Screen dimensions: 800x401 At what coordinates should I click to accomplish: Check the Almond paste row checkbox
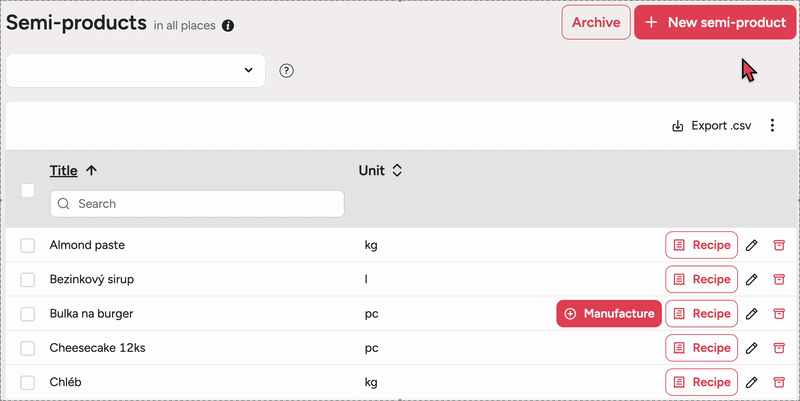click(x=28, y=245)
